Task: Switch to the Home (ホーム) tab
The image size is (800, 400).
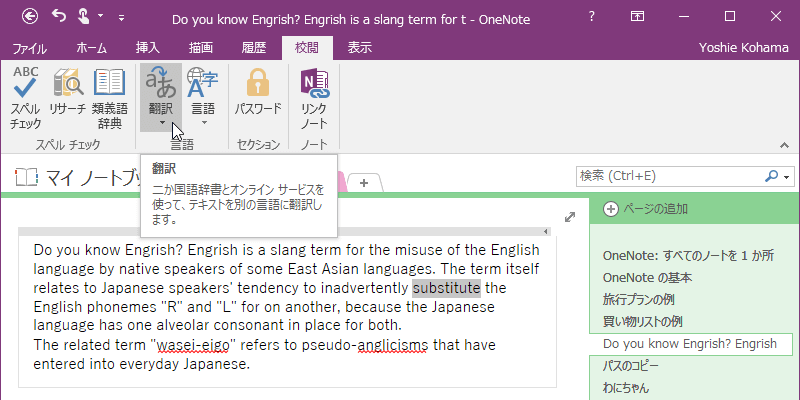Action: click(93, 47)
